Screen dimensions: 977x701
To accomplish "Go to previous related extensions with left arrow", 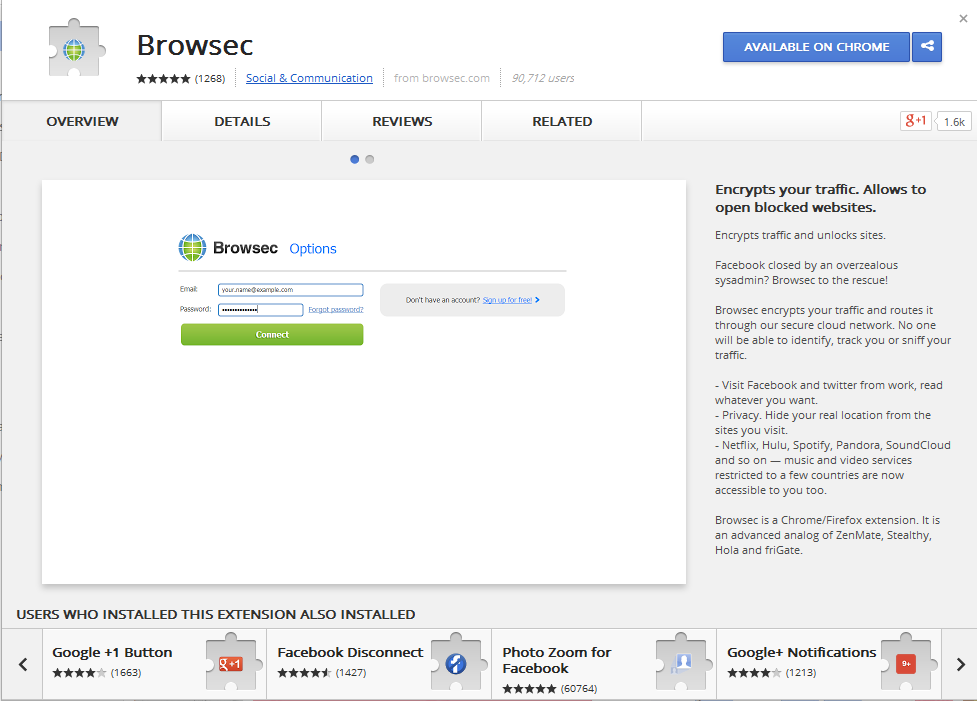I will [x=23, y=664].
